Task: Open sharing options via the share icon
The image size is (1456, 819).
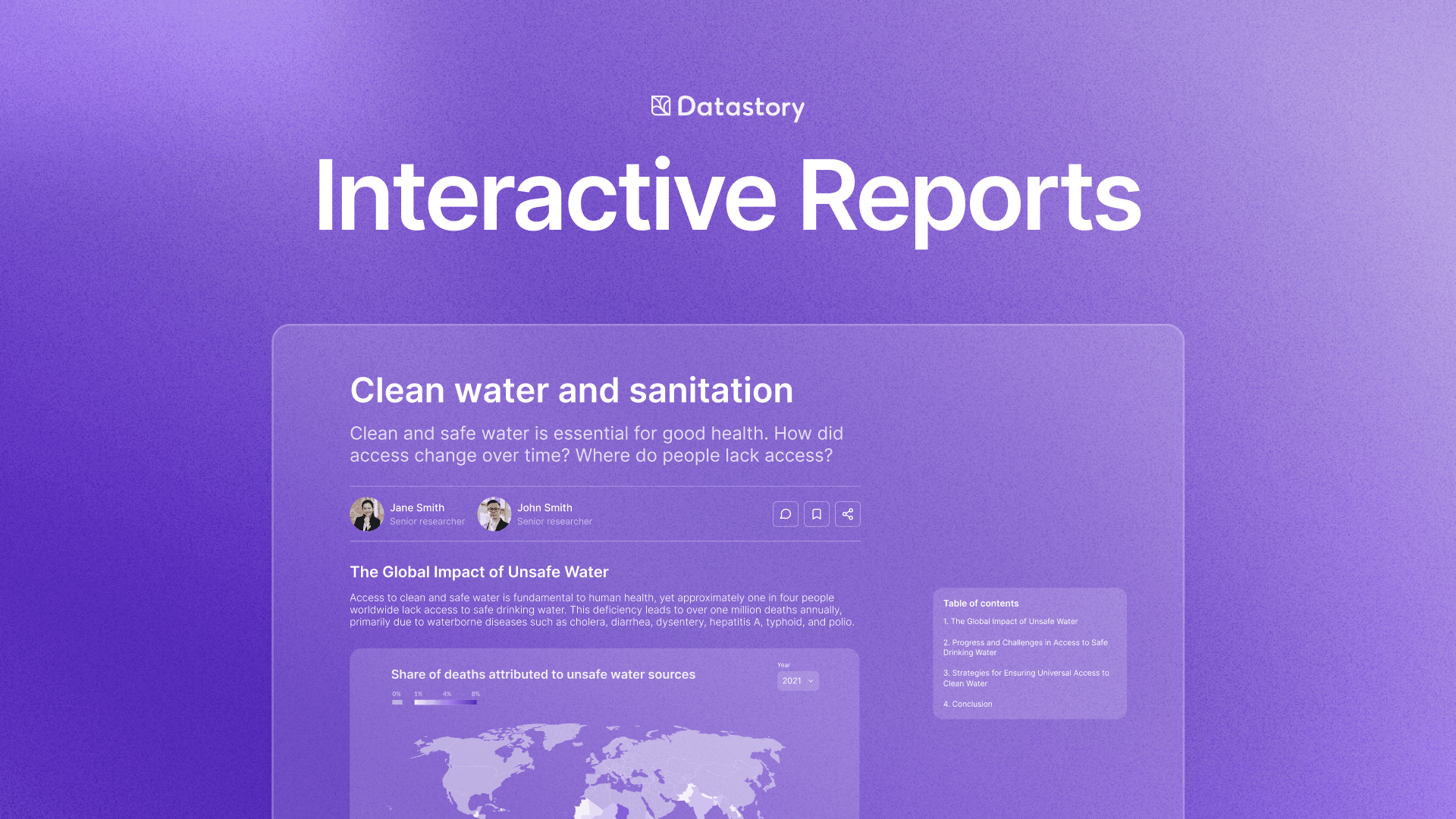Action: point(848,514)
